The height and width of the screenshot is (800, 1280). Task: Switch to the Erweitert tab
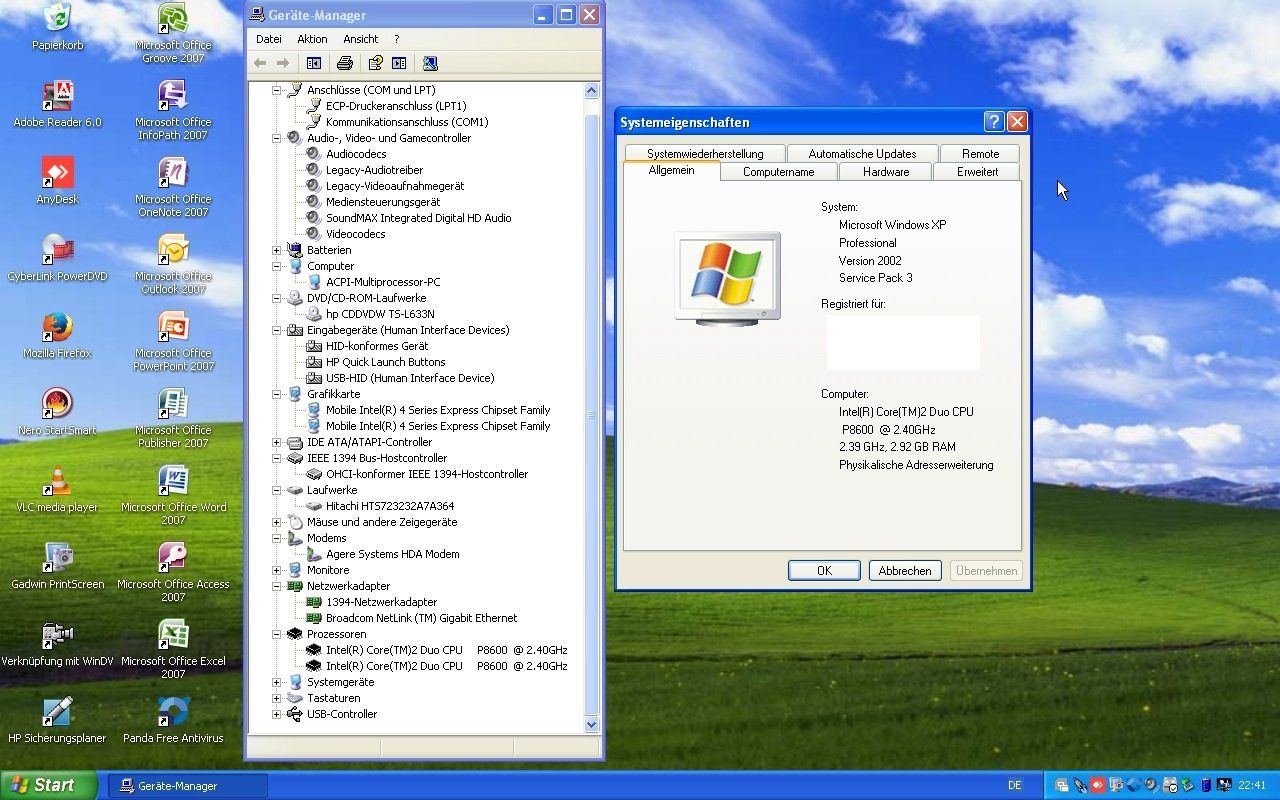point(977,172)
